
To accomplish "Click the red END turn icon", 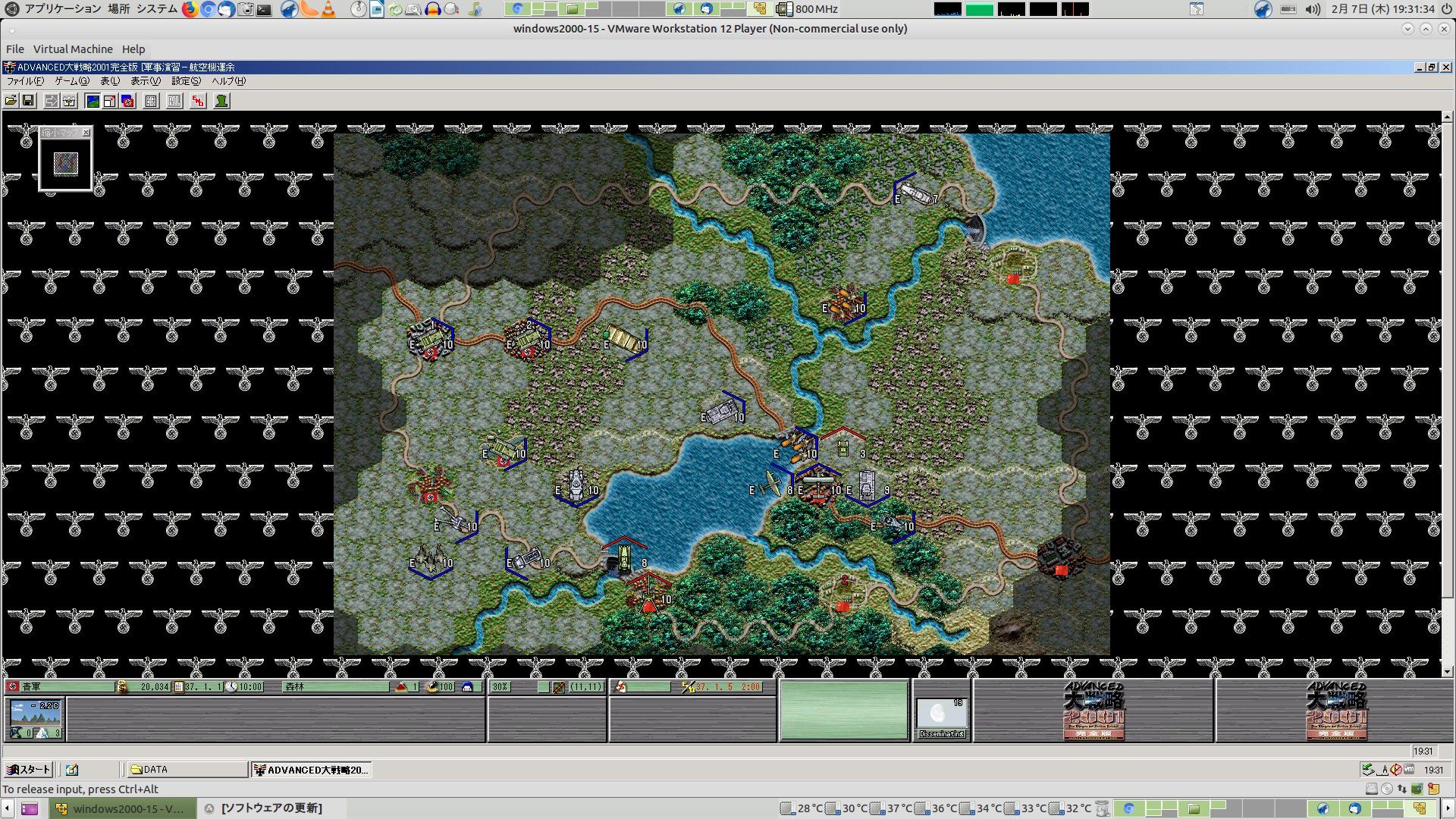I will point(198,101).
